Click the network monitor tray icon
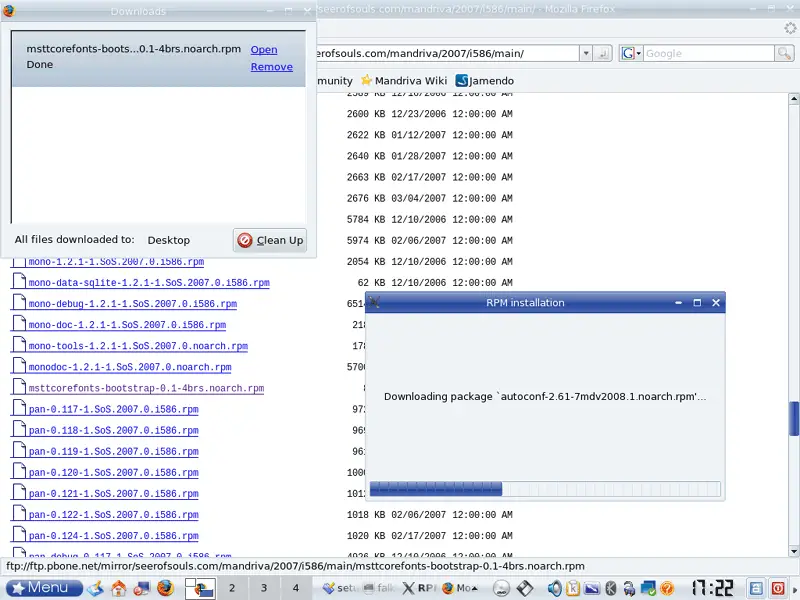This screenshot has height=600, width=800. click(x=648, y=588)
